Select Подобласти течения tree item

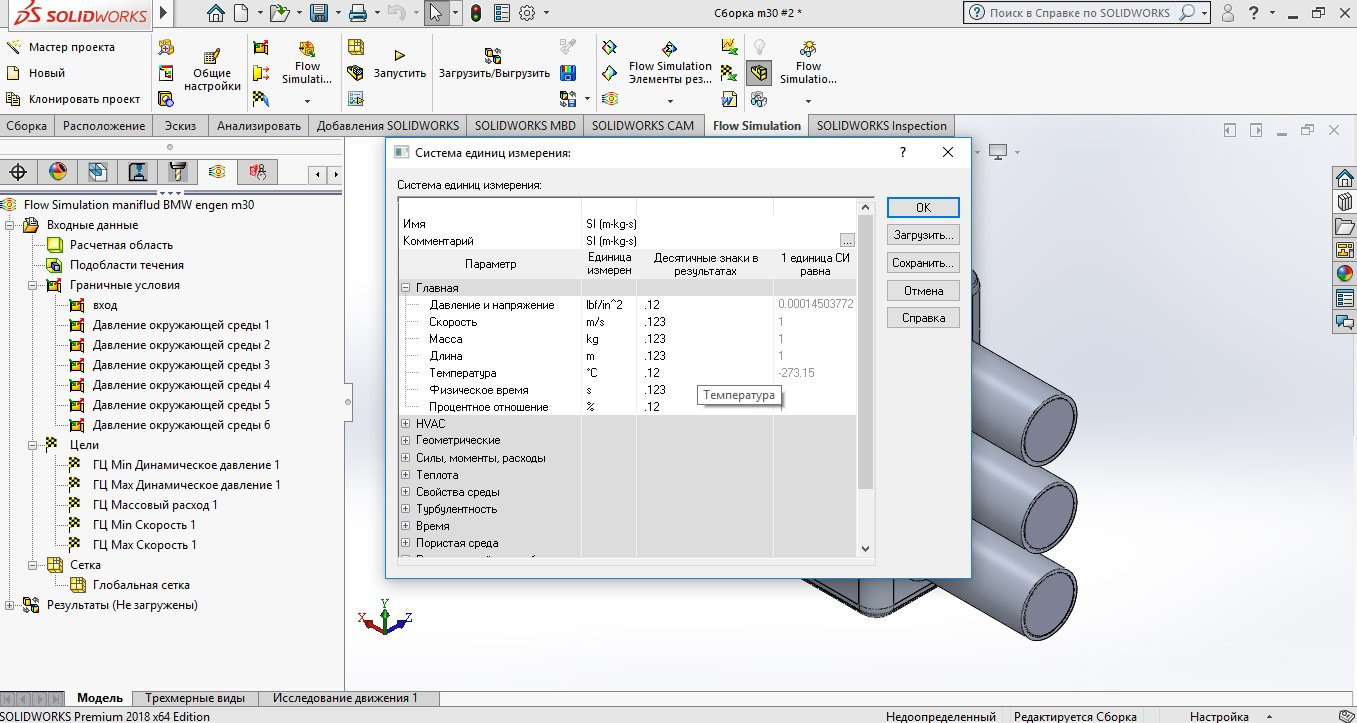tap(127, 265)
